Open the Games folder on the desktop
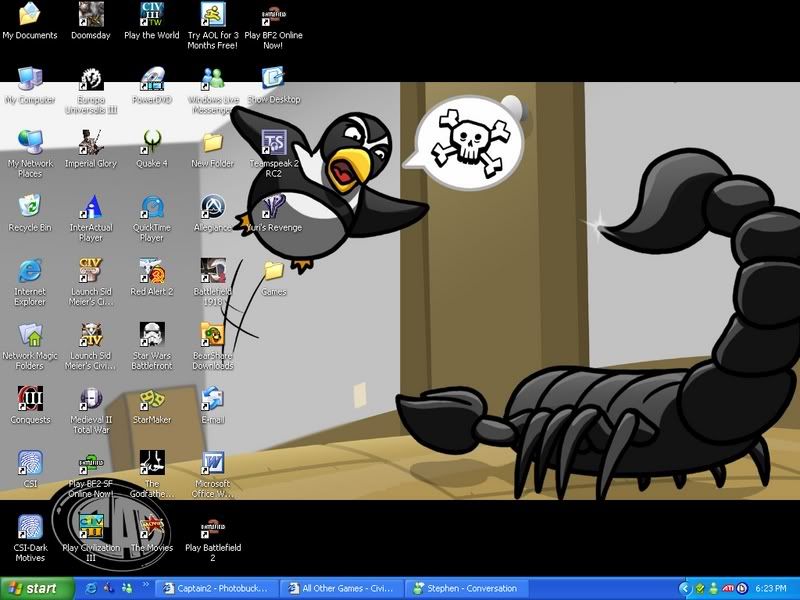The width and height of the screenshot is (800, 600). 273,278
